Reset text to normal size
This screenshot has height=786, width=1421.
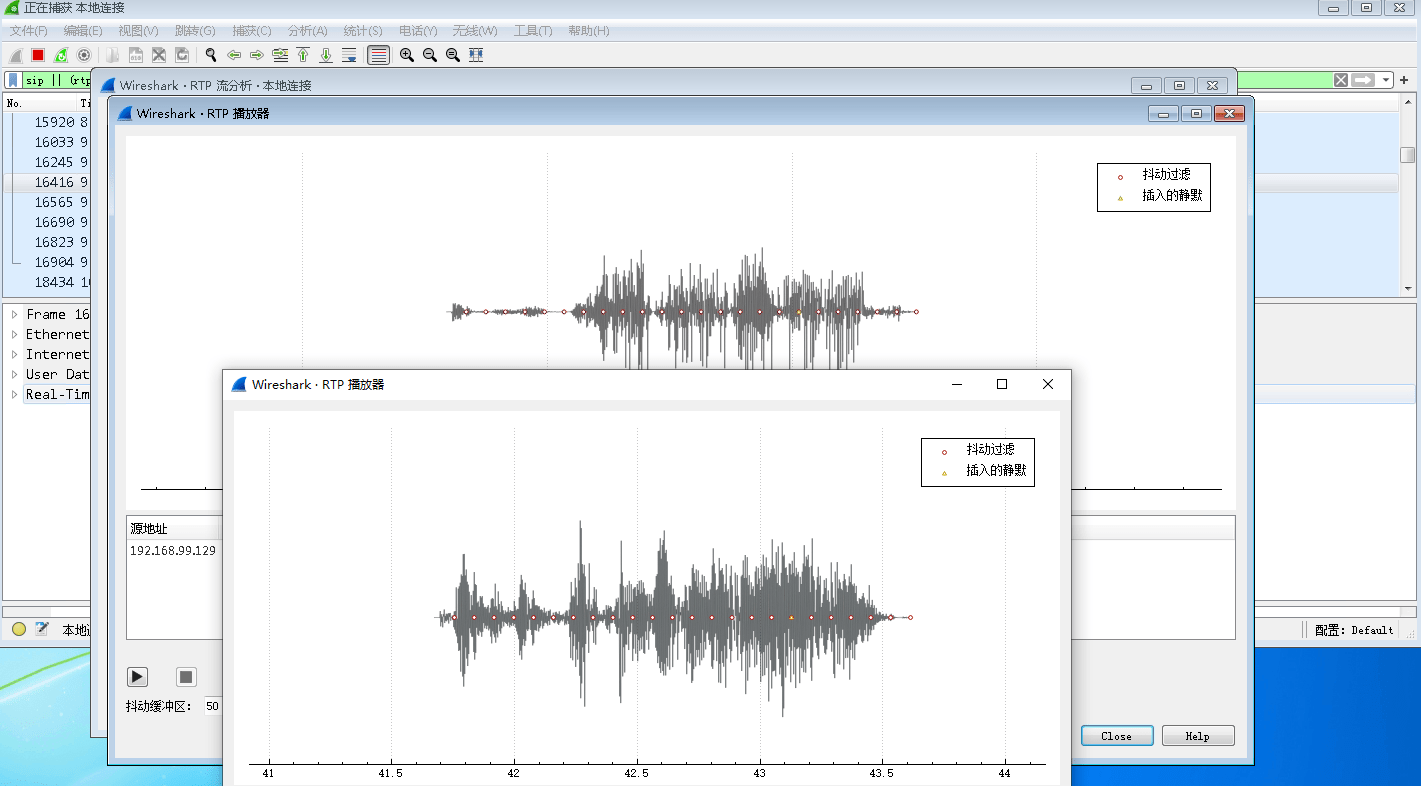tap(453, 55)
